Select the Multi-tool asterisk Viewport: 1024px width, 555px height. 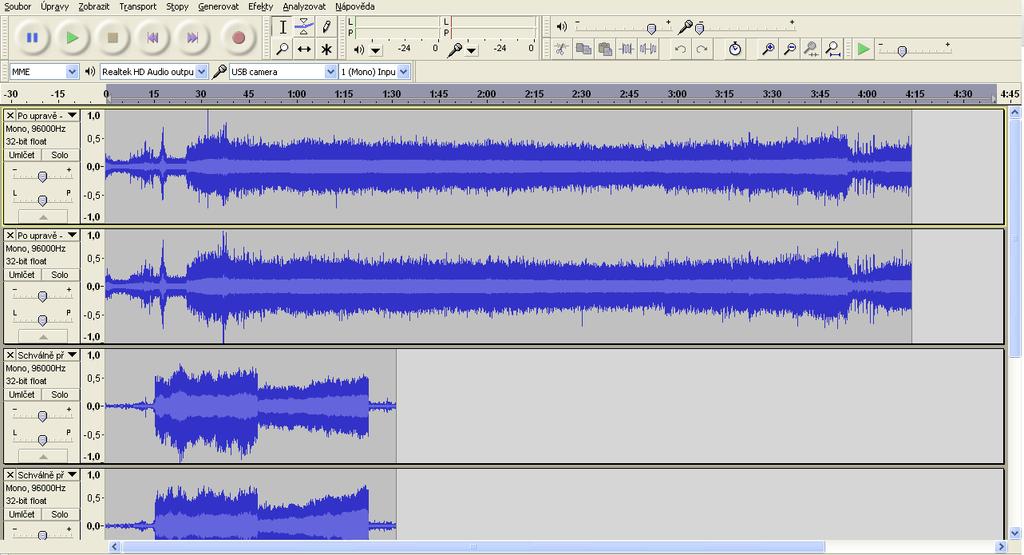(x=326, y=49)
